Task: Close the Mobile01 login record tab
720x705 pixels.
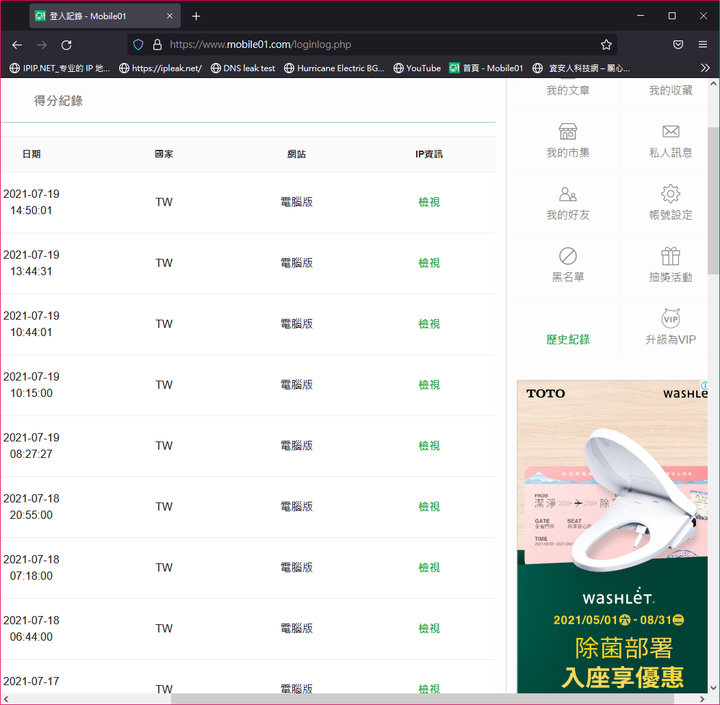Action: pyautogui.click(x=169, y=16)
